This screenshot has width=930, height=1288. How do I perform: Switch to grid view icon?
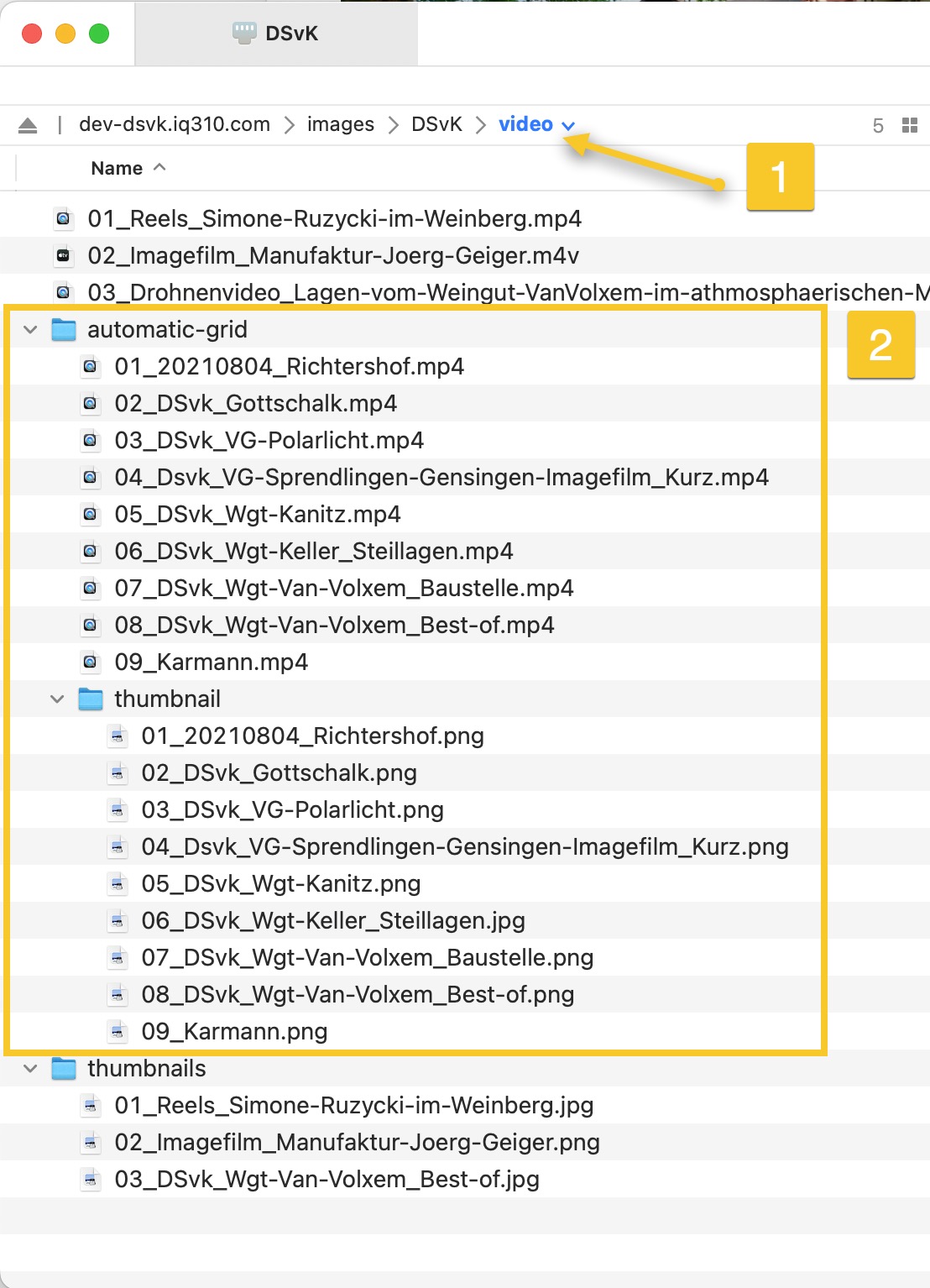pyautogui.click(x=909, y=126)
